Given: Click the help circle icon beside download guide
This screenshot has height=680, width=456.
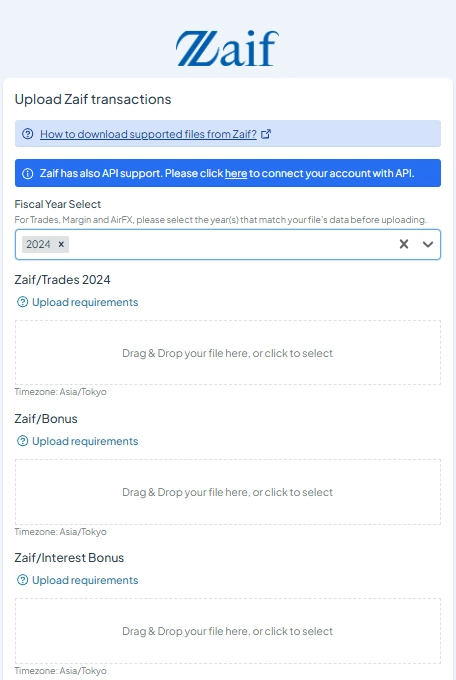Looking at the screenshot, I should 27,134.
